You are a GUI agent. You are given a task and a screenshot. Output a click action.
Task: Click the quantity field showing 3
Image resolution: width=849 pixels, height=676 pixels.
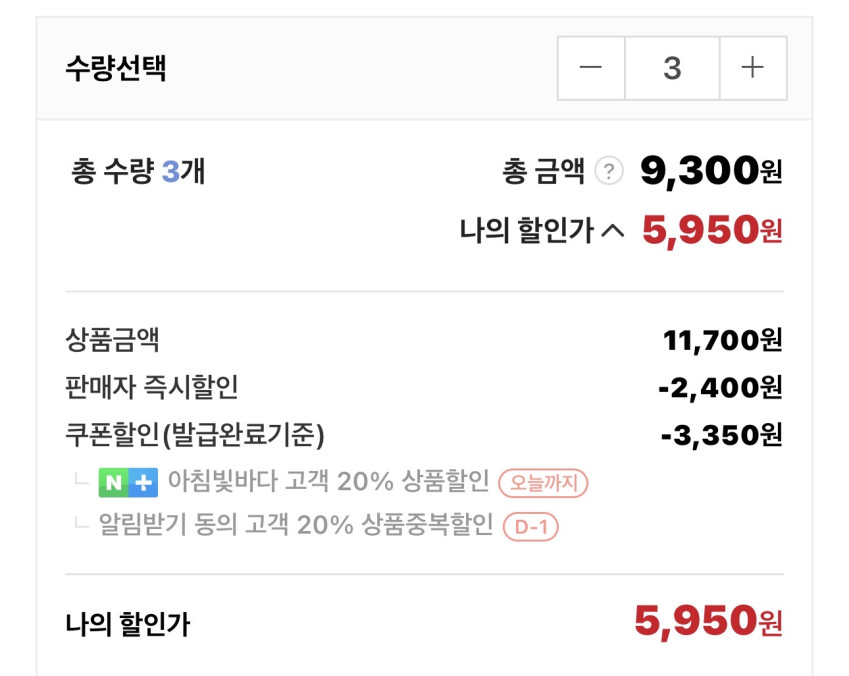[672, 68]
